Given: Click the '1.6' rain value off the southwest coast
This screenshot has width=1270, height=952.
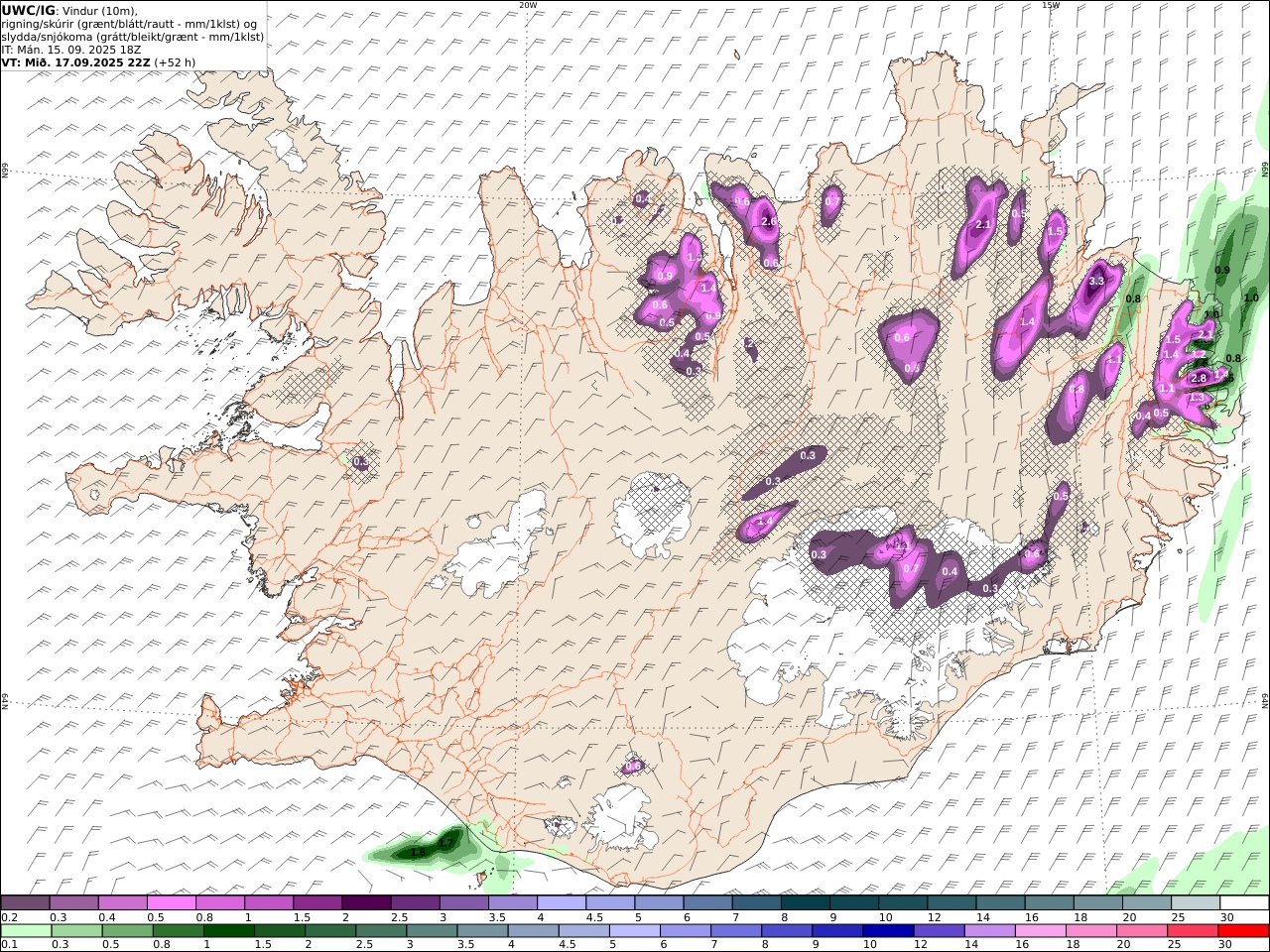Looking at the screenshot, I should 418,852.
